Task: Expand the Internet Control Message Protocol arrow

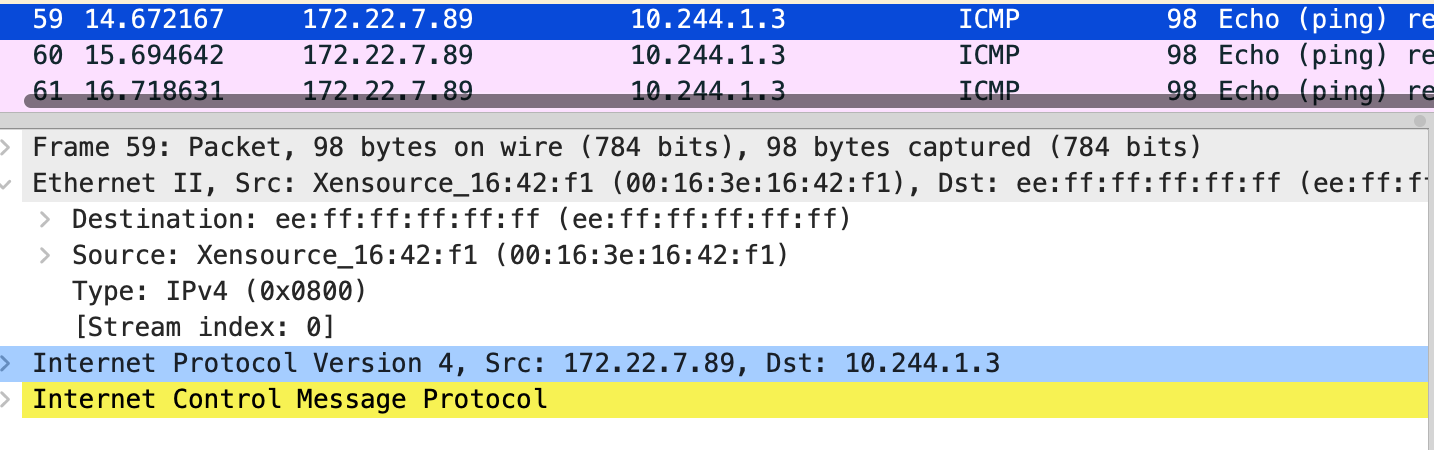Action: click(7, 400)
